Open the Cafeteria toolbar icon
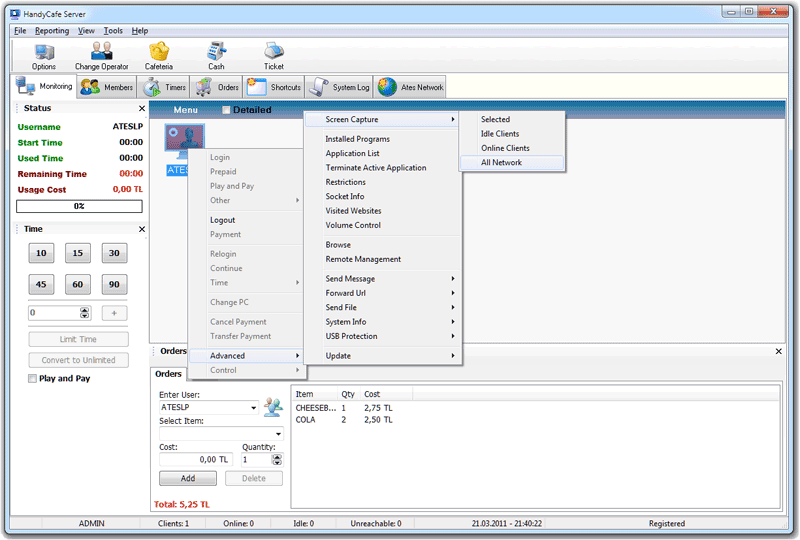The height and width of the screenshot is (540, 800). pyautogui.click(x=158, y=52)
